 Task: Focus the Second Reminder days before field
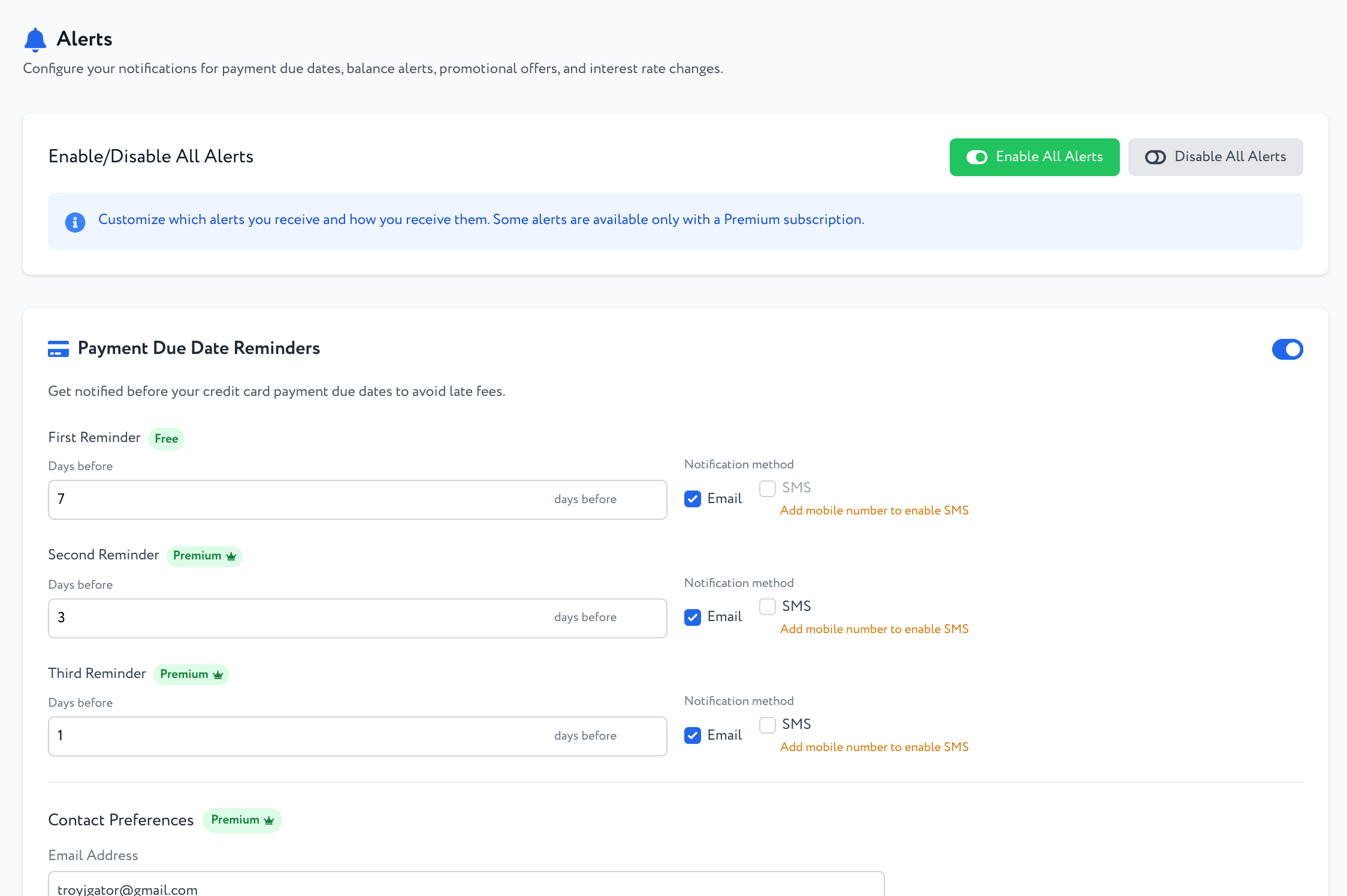300,618
